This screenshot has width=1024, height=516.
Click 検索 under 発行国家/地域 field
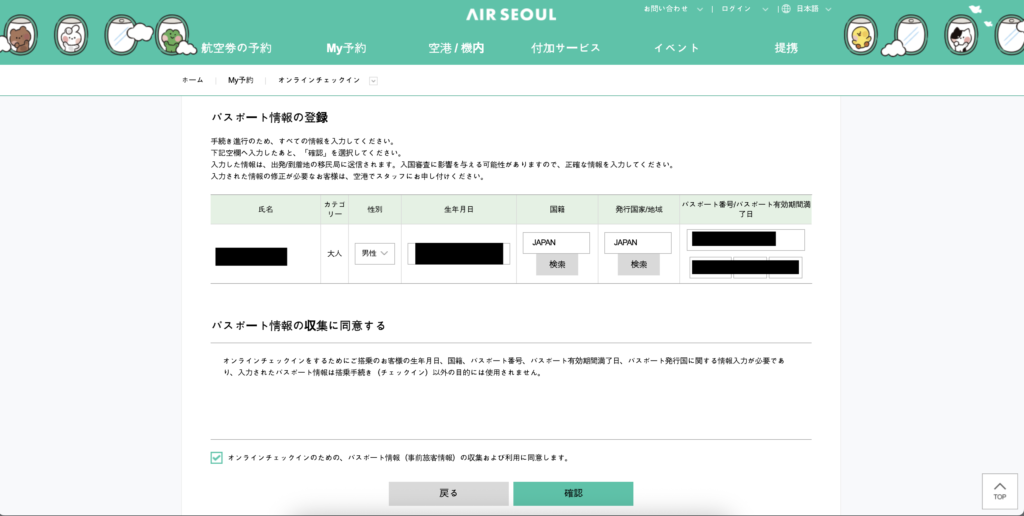(639, 265)
